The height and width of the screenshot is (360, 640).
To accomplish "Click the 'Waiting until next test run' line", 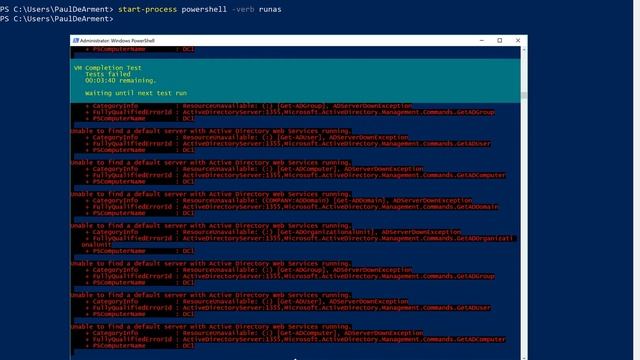I will 136,93.
